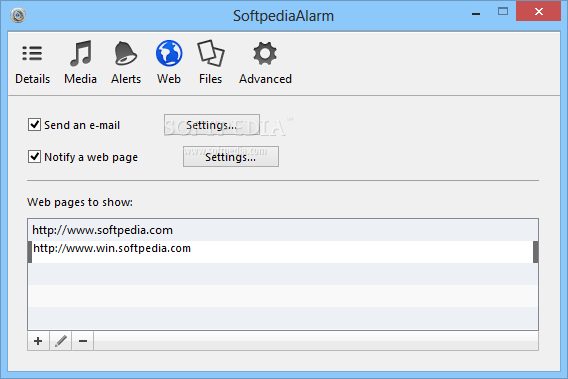Open the Files pages tab
Image resolution: width=568 pixels, height=379 pixels.
point(210,63)
